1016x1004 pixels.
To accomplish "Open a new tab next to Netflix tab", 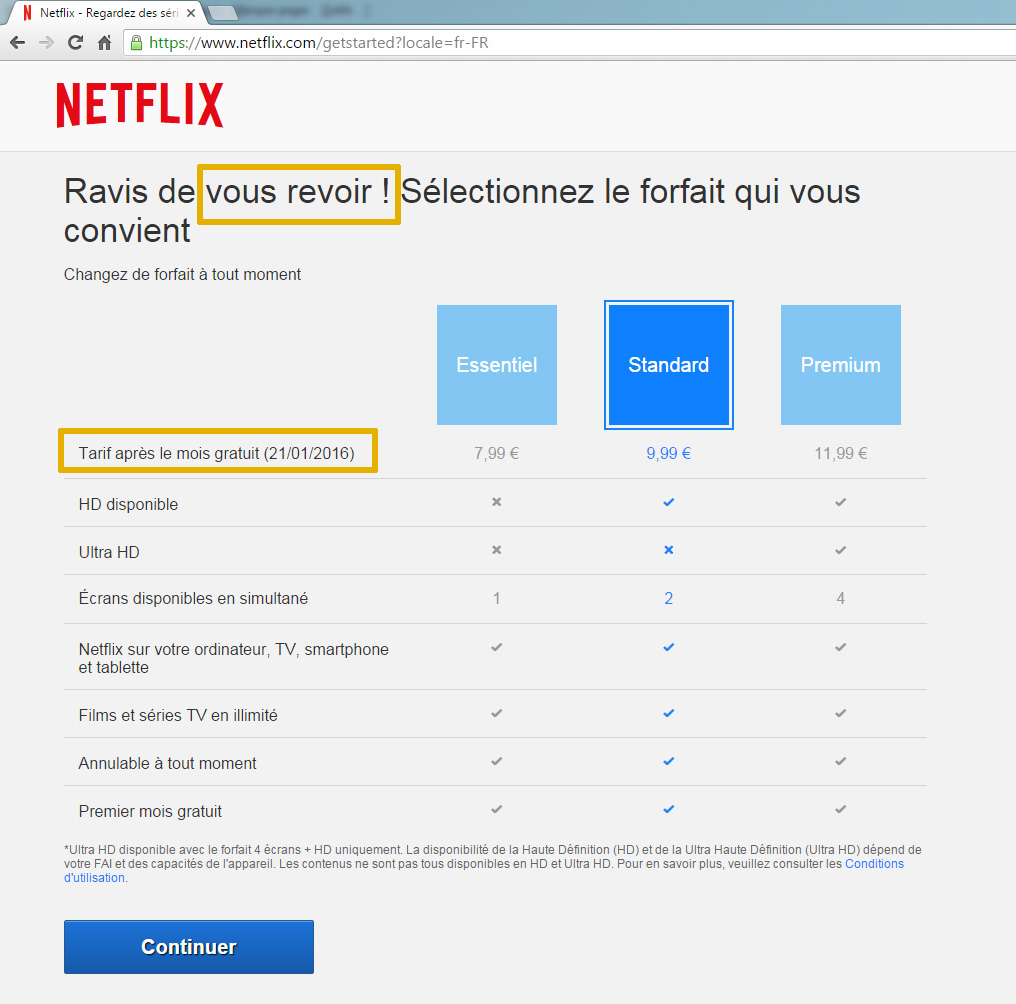I will click(x=222, y=13).
